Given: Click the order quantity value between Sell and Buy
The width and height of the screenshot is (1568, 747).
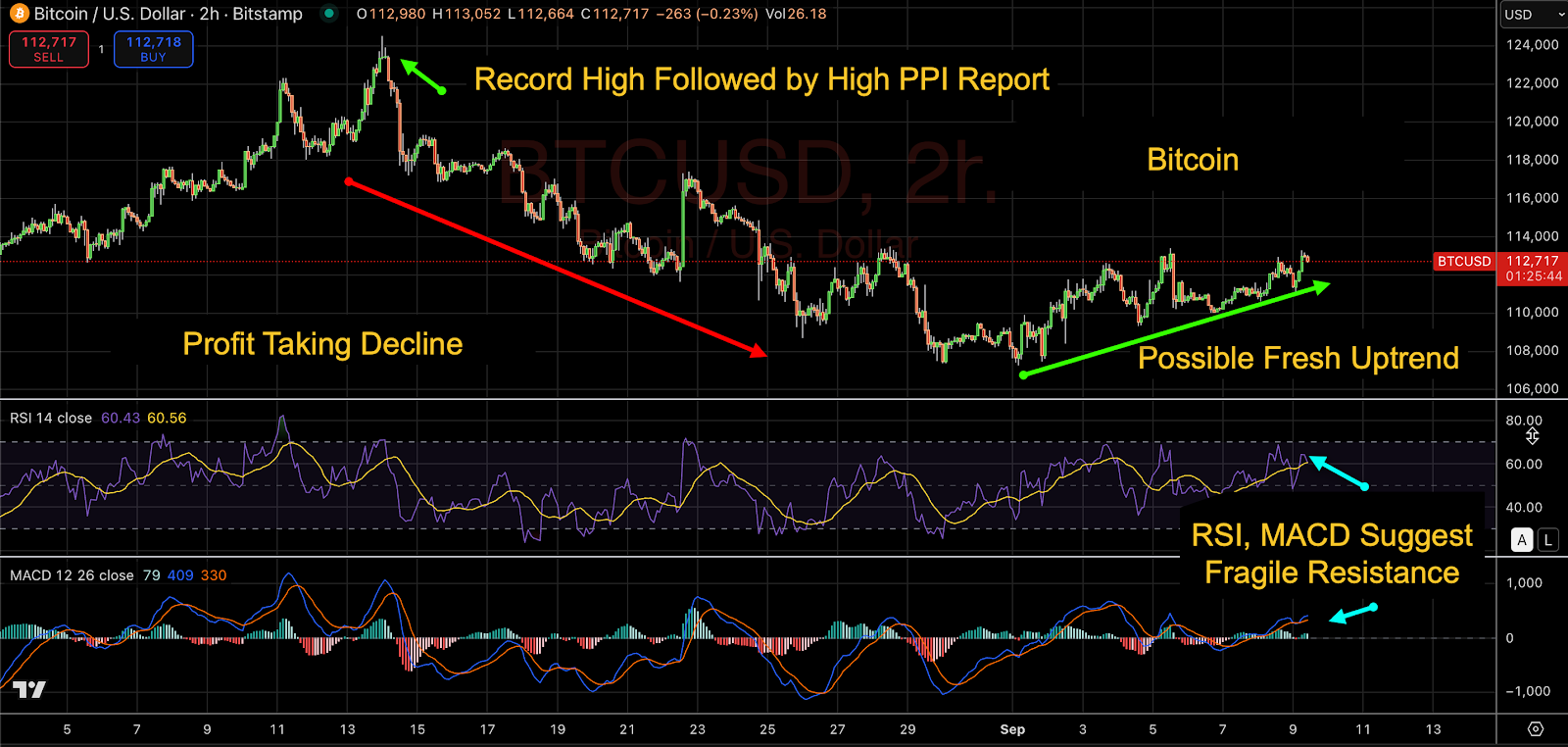Looking at the screenshot, I should pyautogui.click(x=101, y=49).
